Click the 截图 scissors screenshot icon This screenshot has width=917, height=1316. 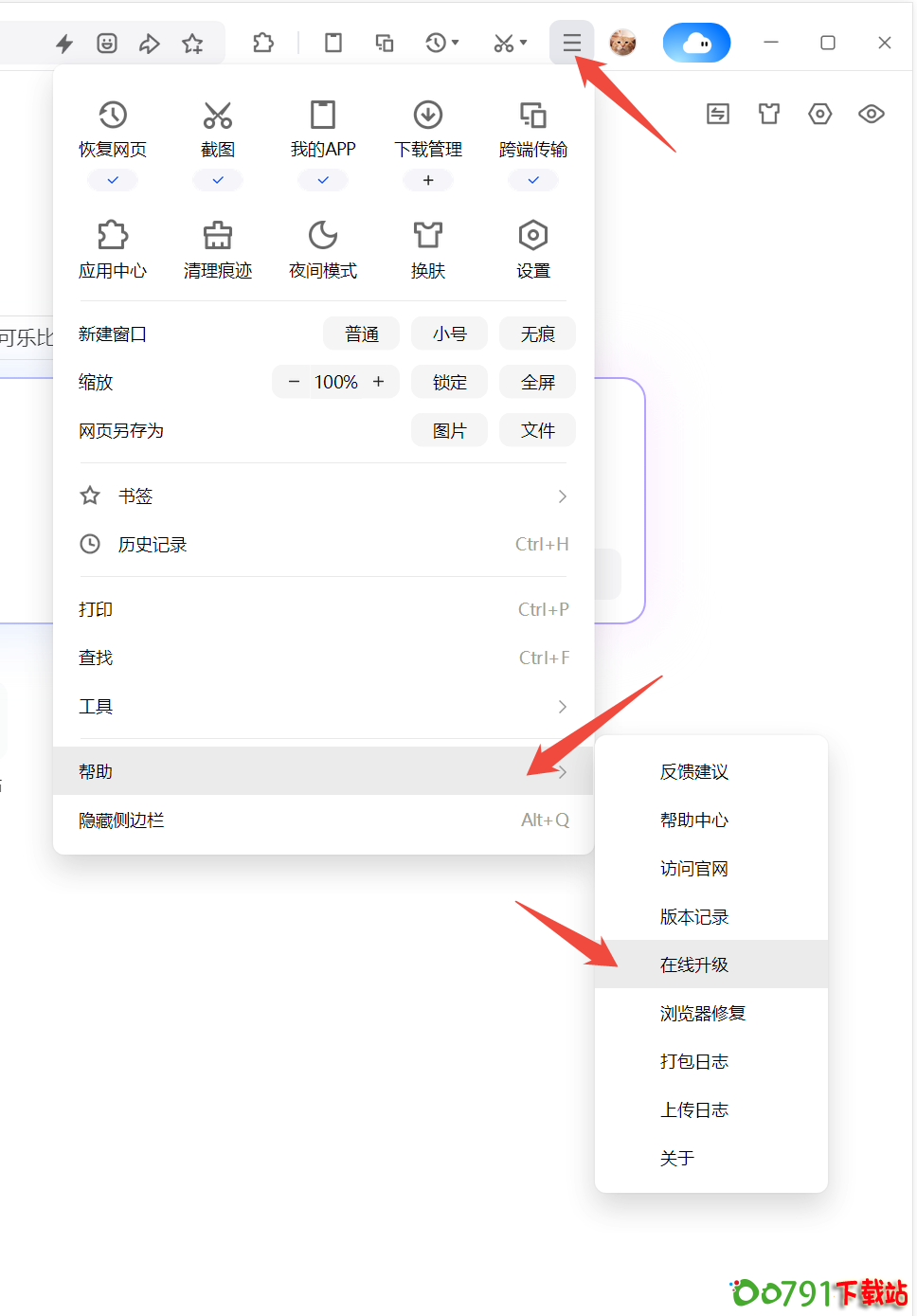click(x=218, y=116)
